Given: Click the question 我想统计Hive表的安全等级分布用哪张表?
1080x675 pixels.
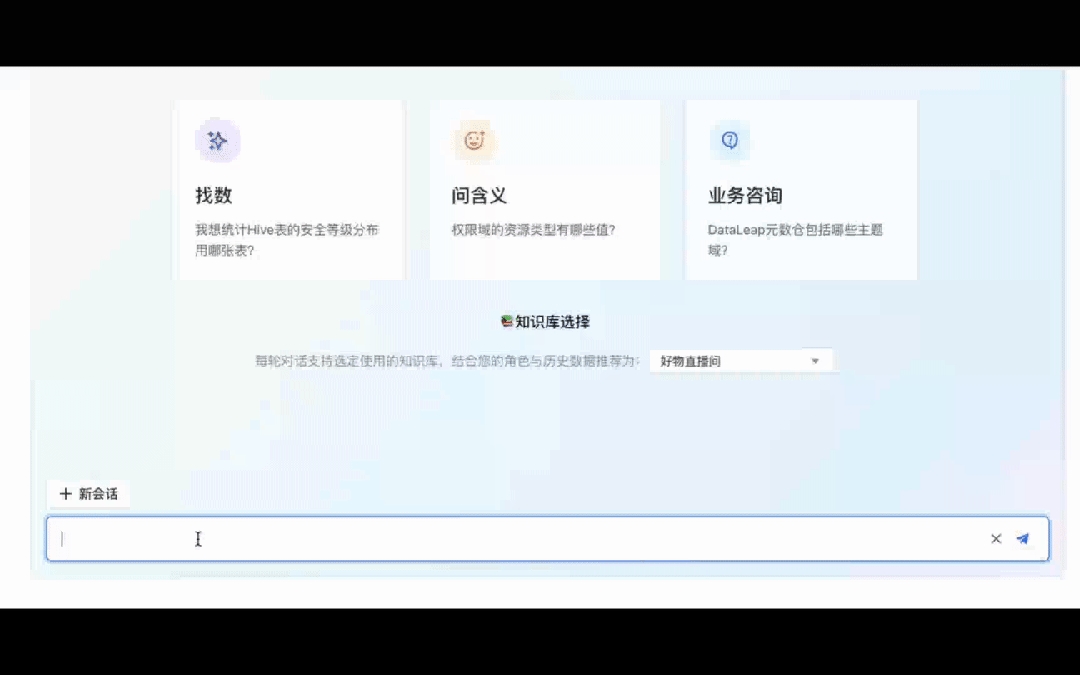Looking at the screenshot, I should (x=287, y=240).
